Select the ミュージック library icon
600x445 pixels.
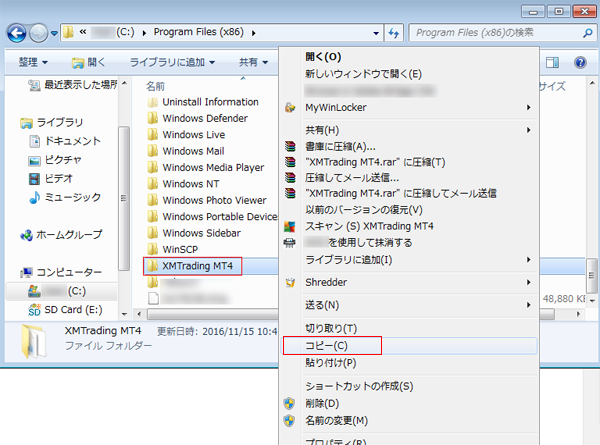click(x=35, y=198)
